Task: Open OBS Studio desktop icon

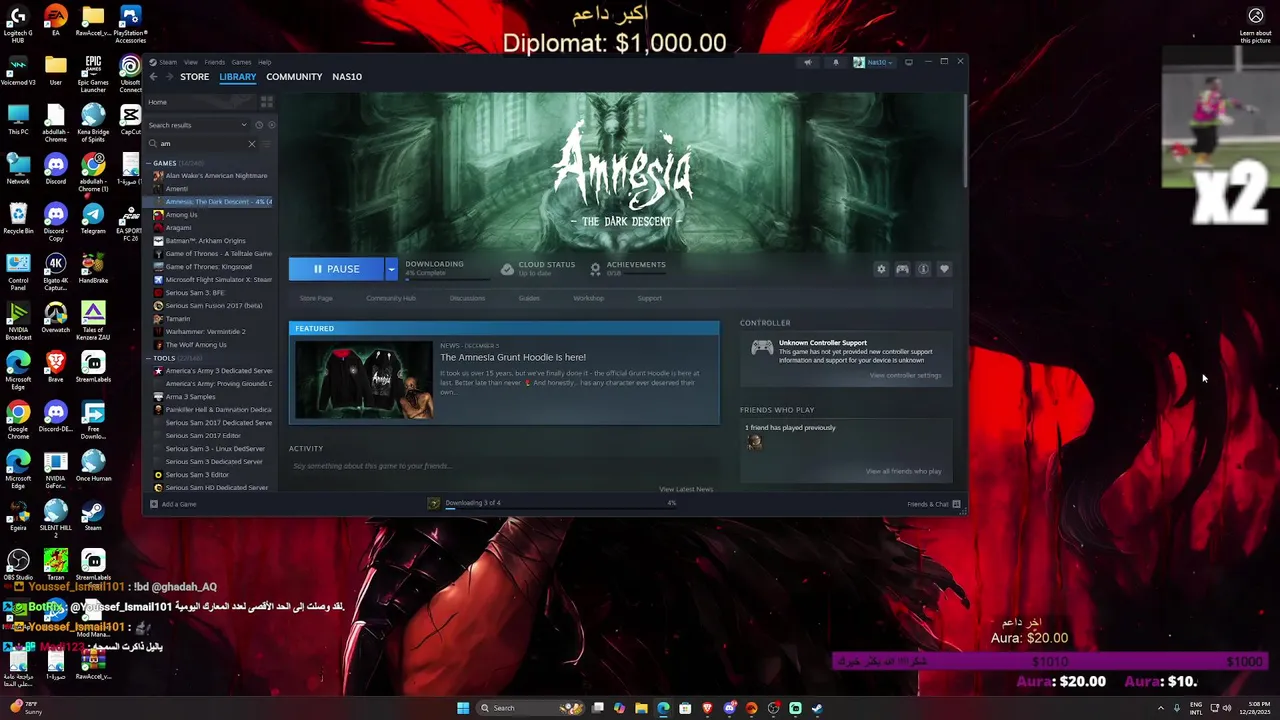Action: coord(18,565)
